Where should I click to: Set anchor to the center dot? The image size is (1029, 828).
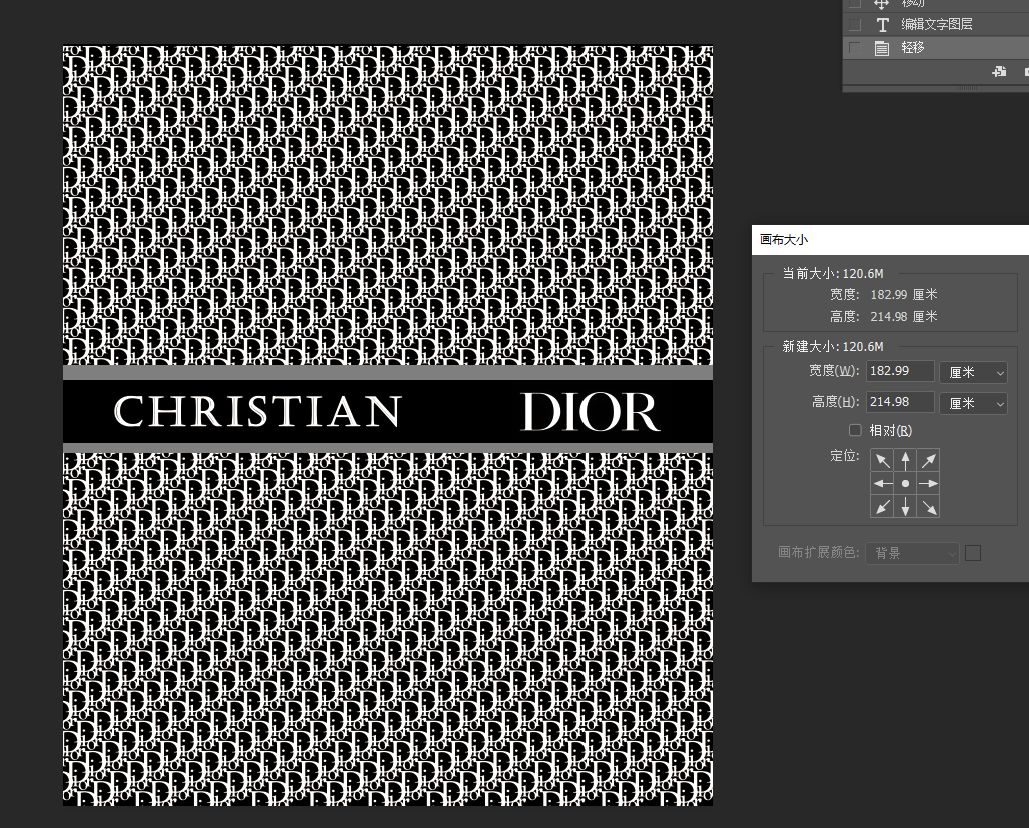click(x=906, y=484)
